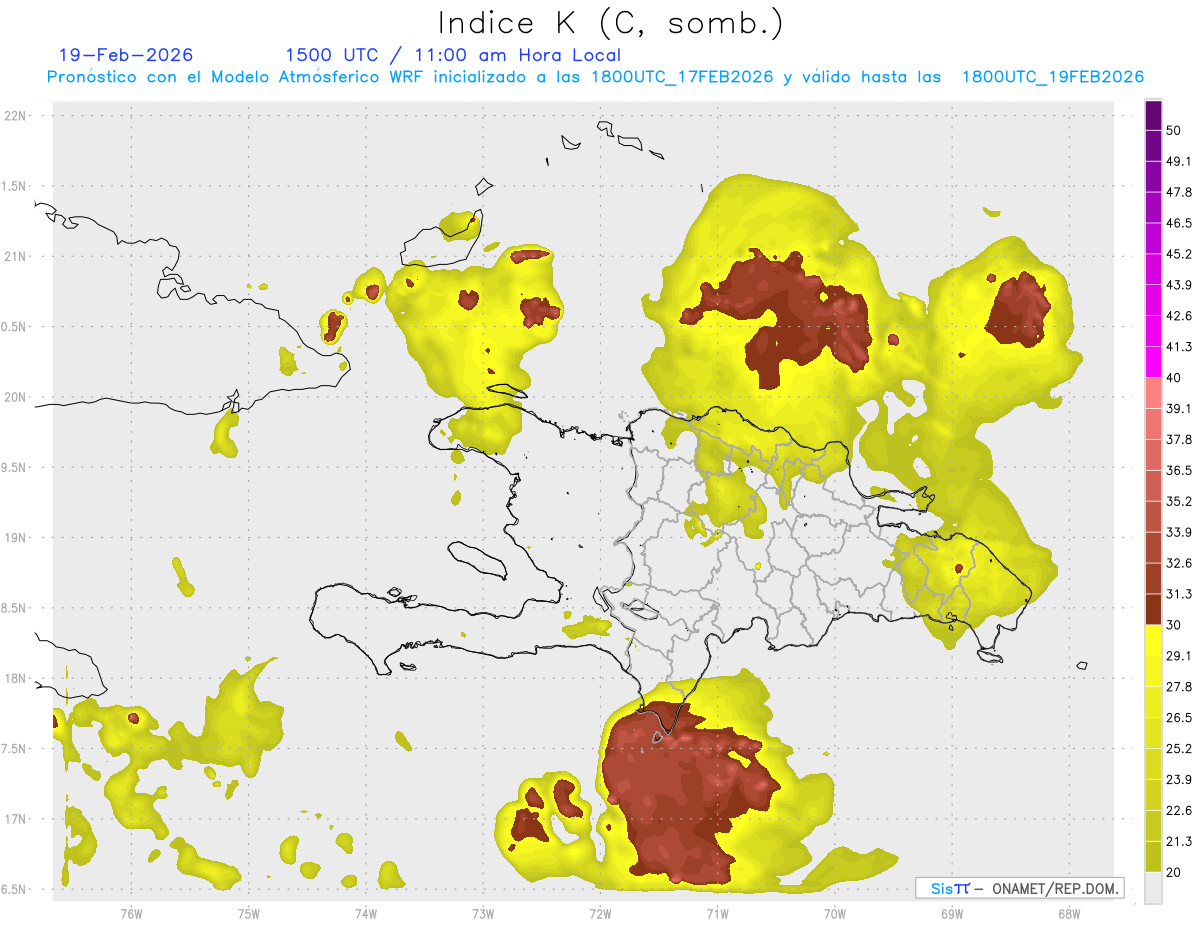Click the '46.5' colorbar value

(1180, 223)
